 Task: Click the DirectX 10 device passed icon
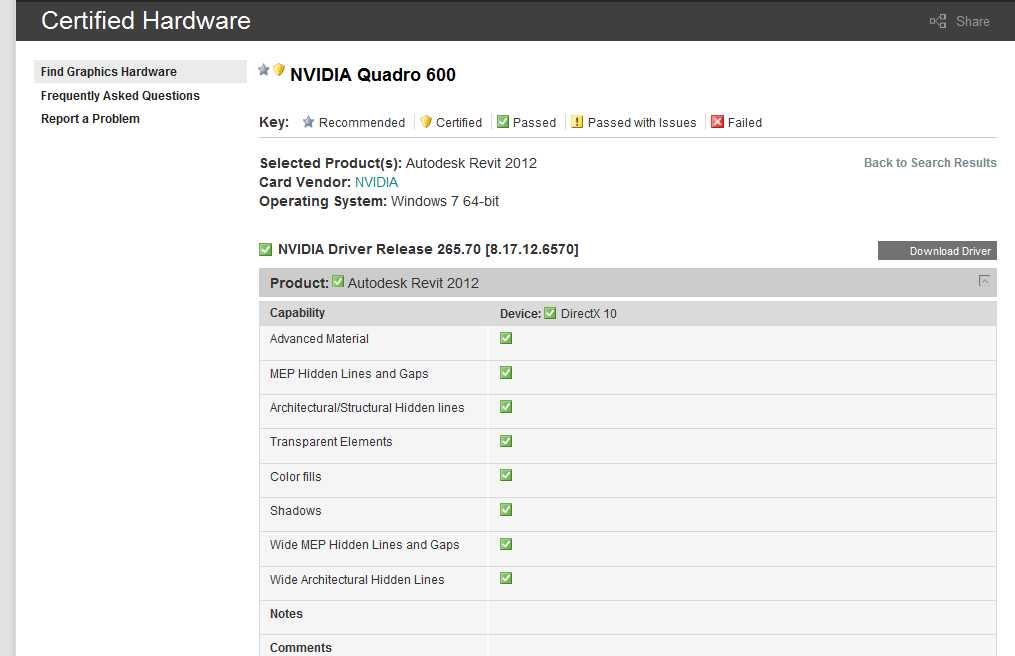(x=550, y=313)
